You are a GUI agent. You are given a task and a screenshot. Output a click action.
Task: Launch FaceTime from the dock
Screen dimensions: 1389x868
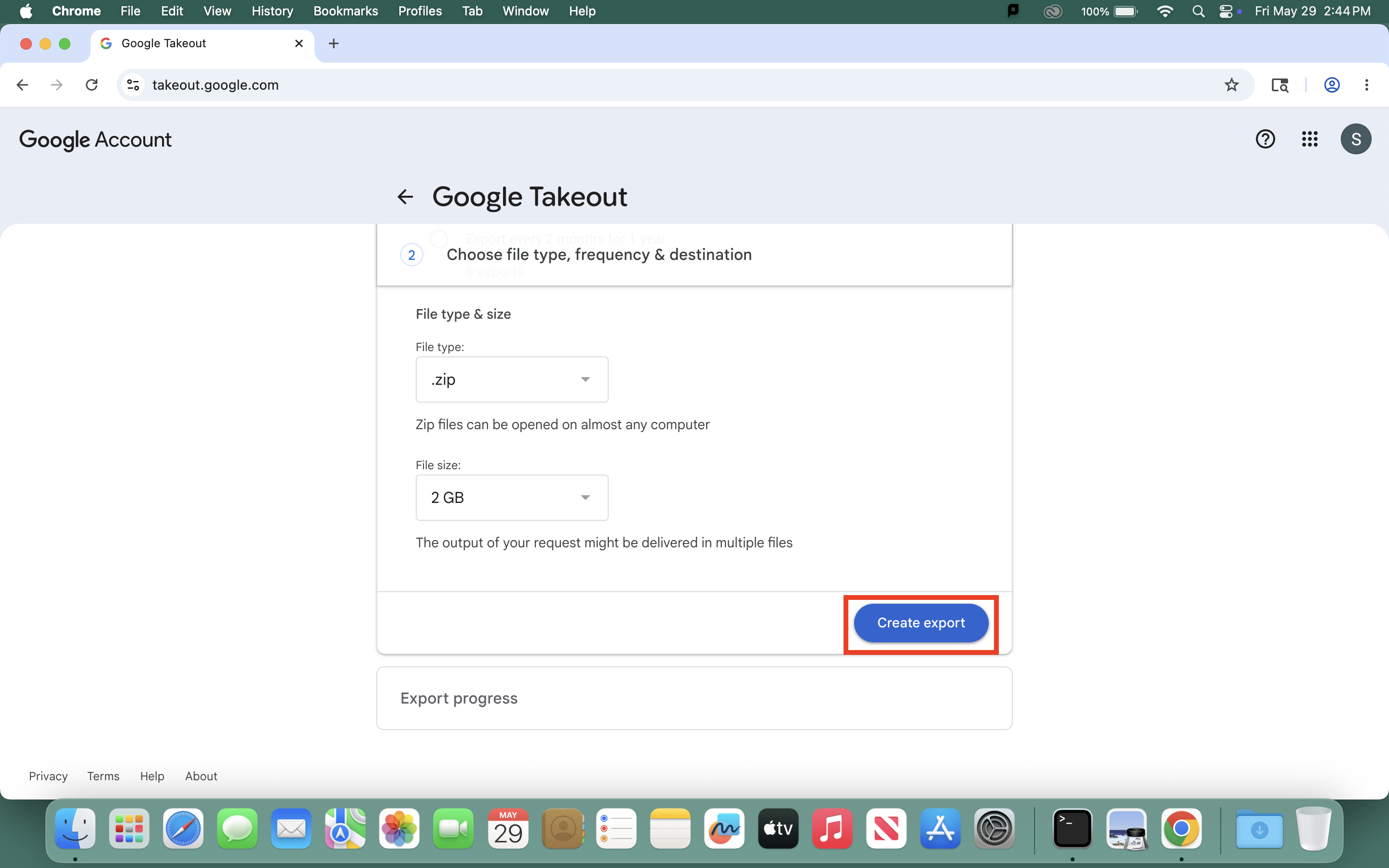click(x=453, y=828)
